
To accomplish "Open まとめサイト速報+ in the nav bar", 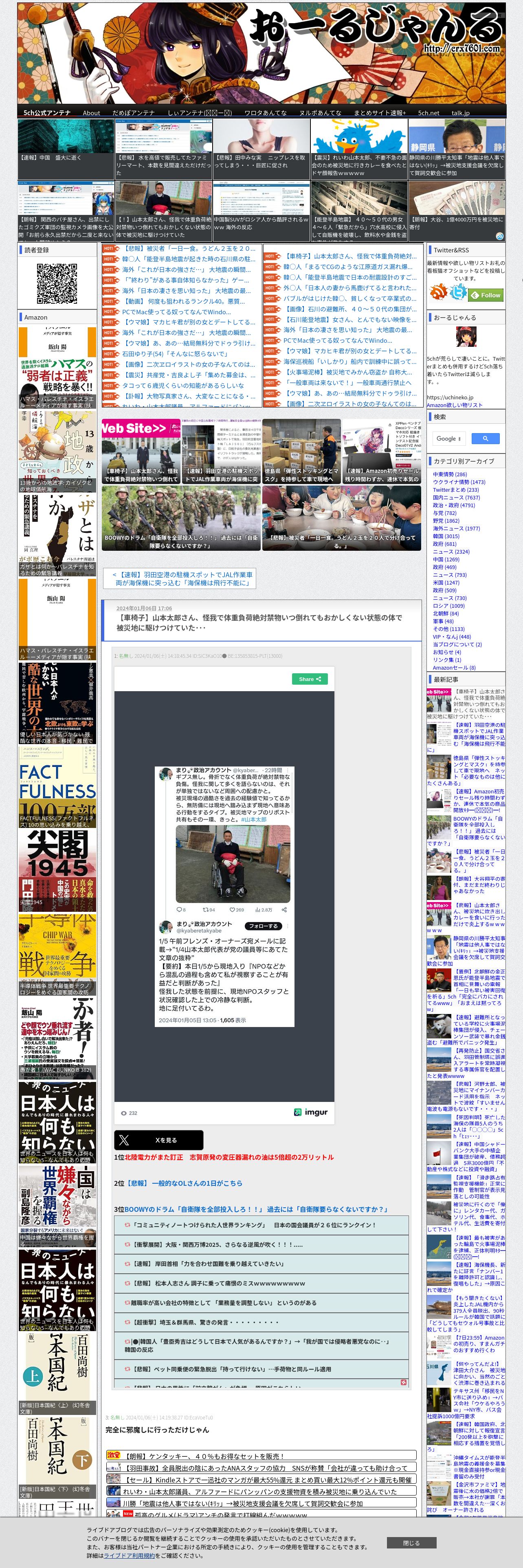I will pyautogui.click(x=380, y=113).
